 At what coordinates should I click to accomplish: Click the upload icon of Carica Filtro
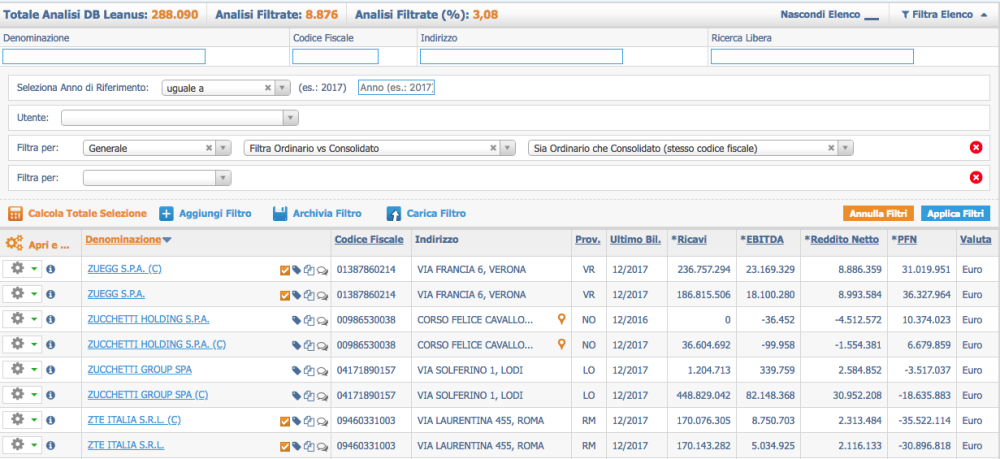pyautogui.click(x=393, y=214)
